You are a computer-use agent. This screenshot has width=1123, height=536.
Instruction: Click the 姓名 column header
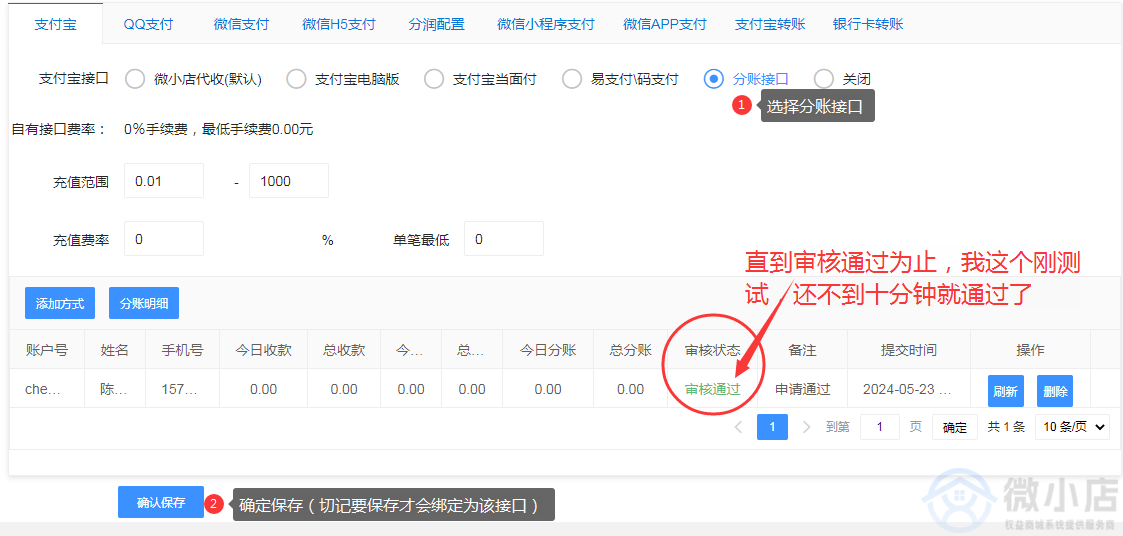click(115, 350)
